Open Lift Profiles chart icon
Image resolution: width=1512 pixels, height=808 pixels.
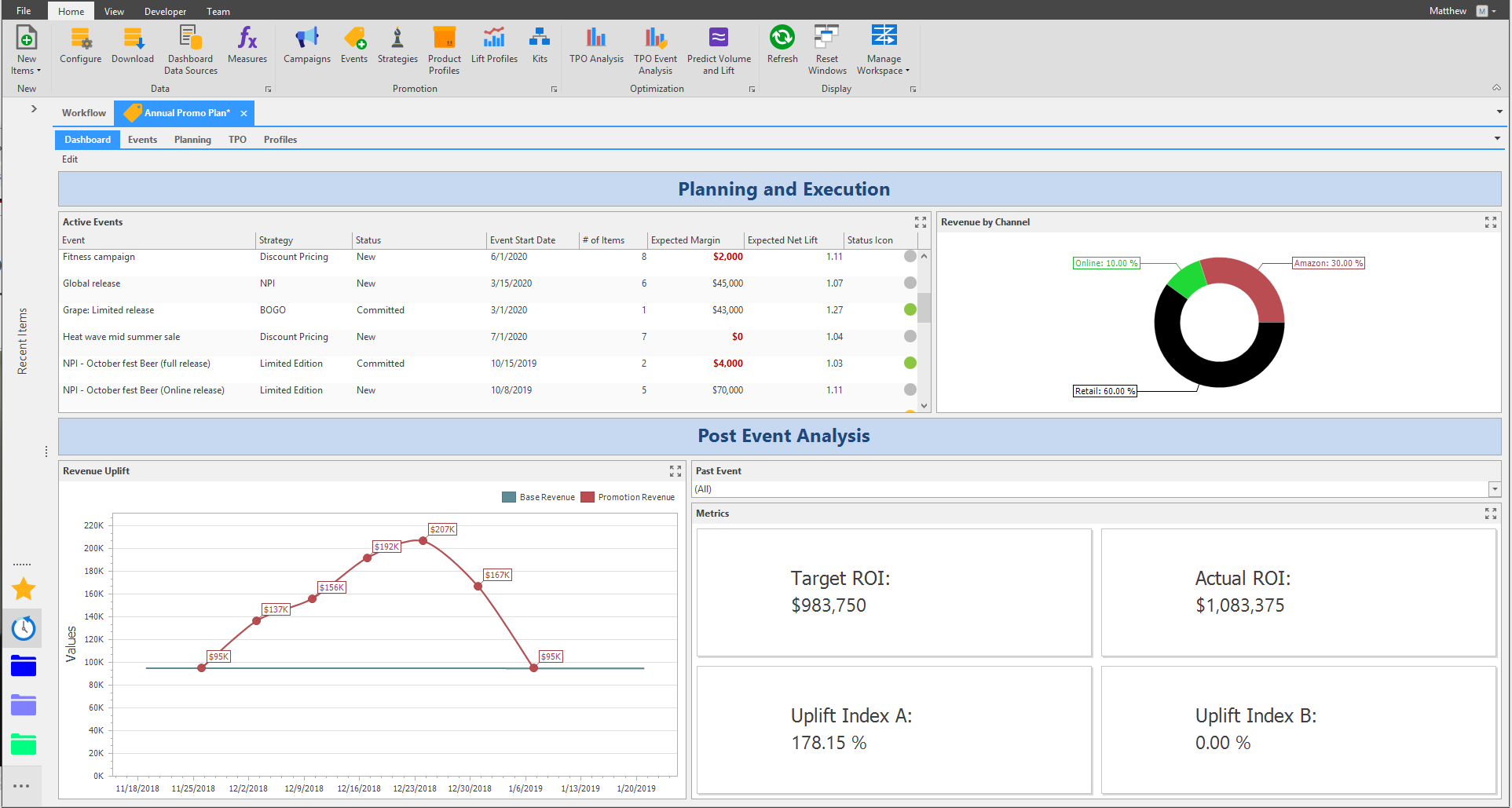click(x=494, y=46)
